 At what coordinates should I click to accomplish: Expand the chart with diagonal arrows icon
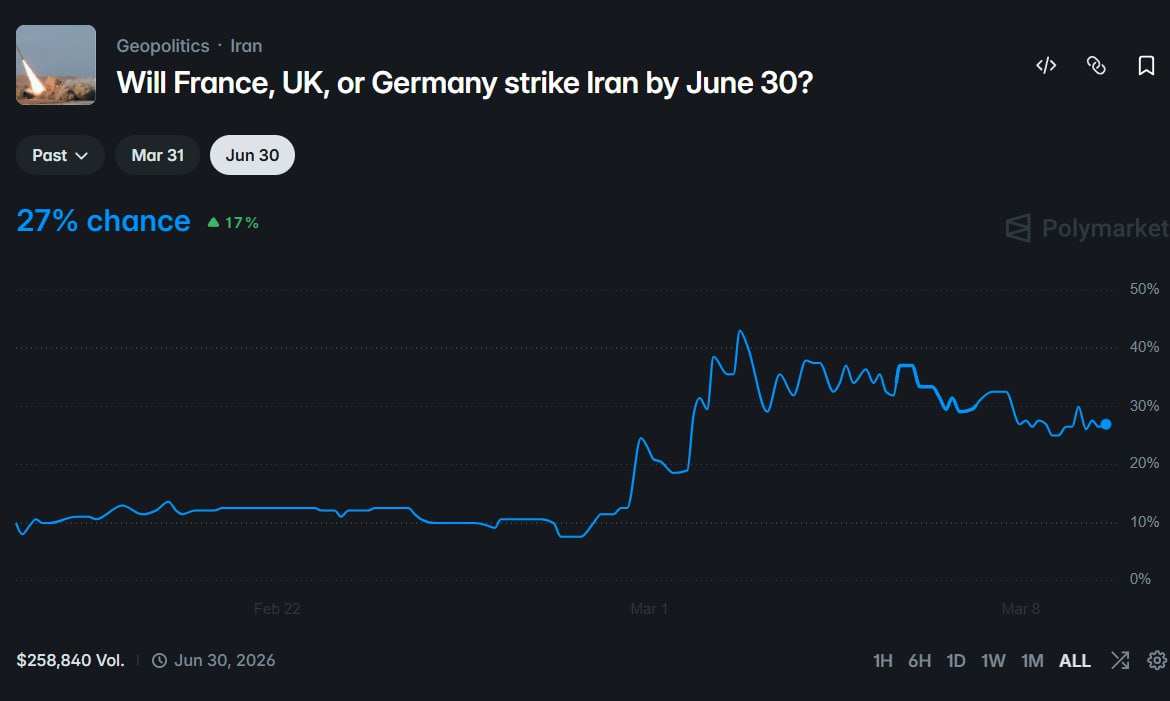tap(1120, 660)
